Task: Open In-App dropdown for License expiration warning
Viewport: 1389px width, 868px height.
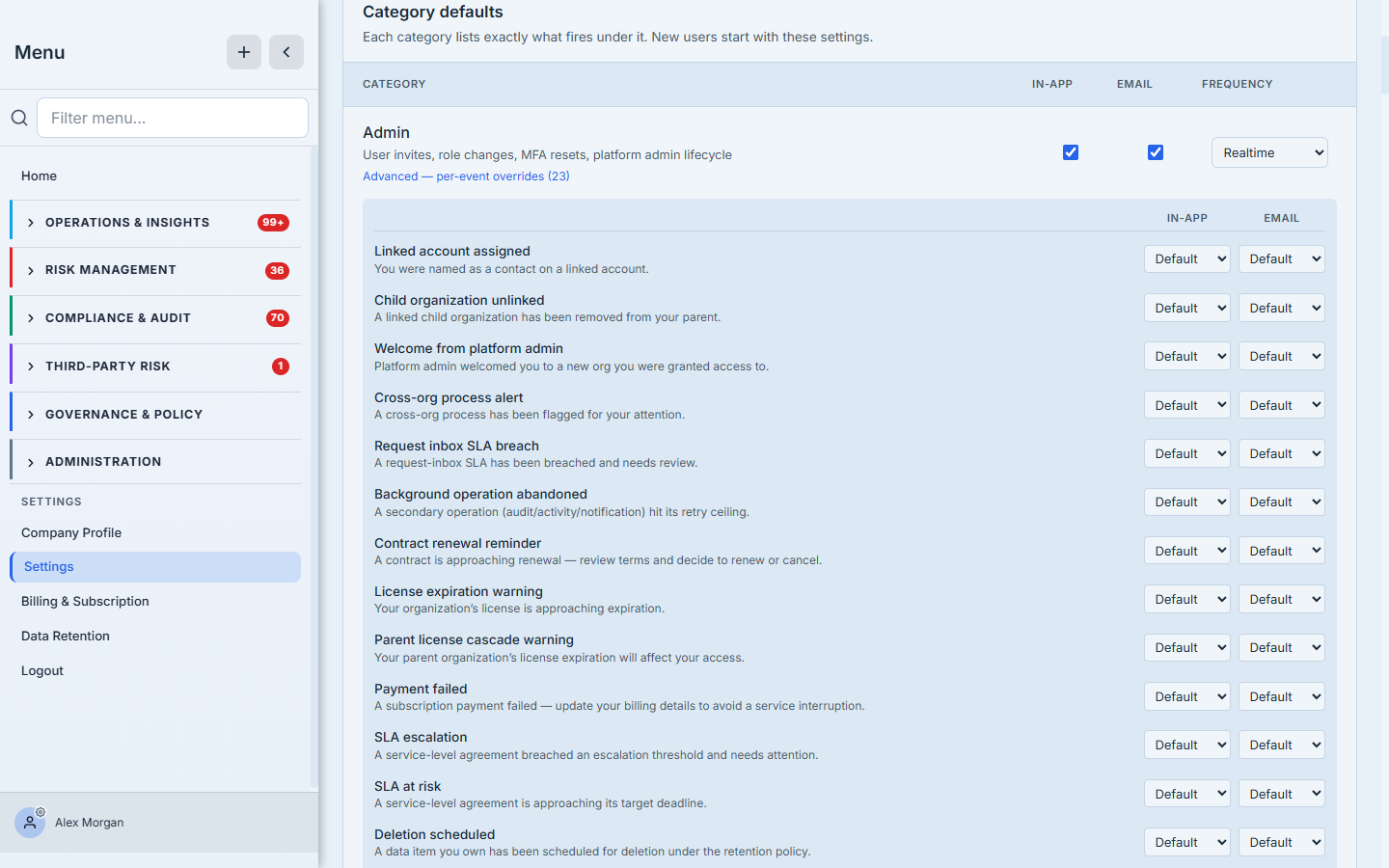Action: pyautogui.click(x=1187, y=599)
